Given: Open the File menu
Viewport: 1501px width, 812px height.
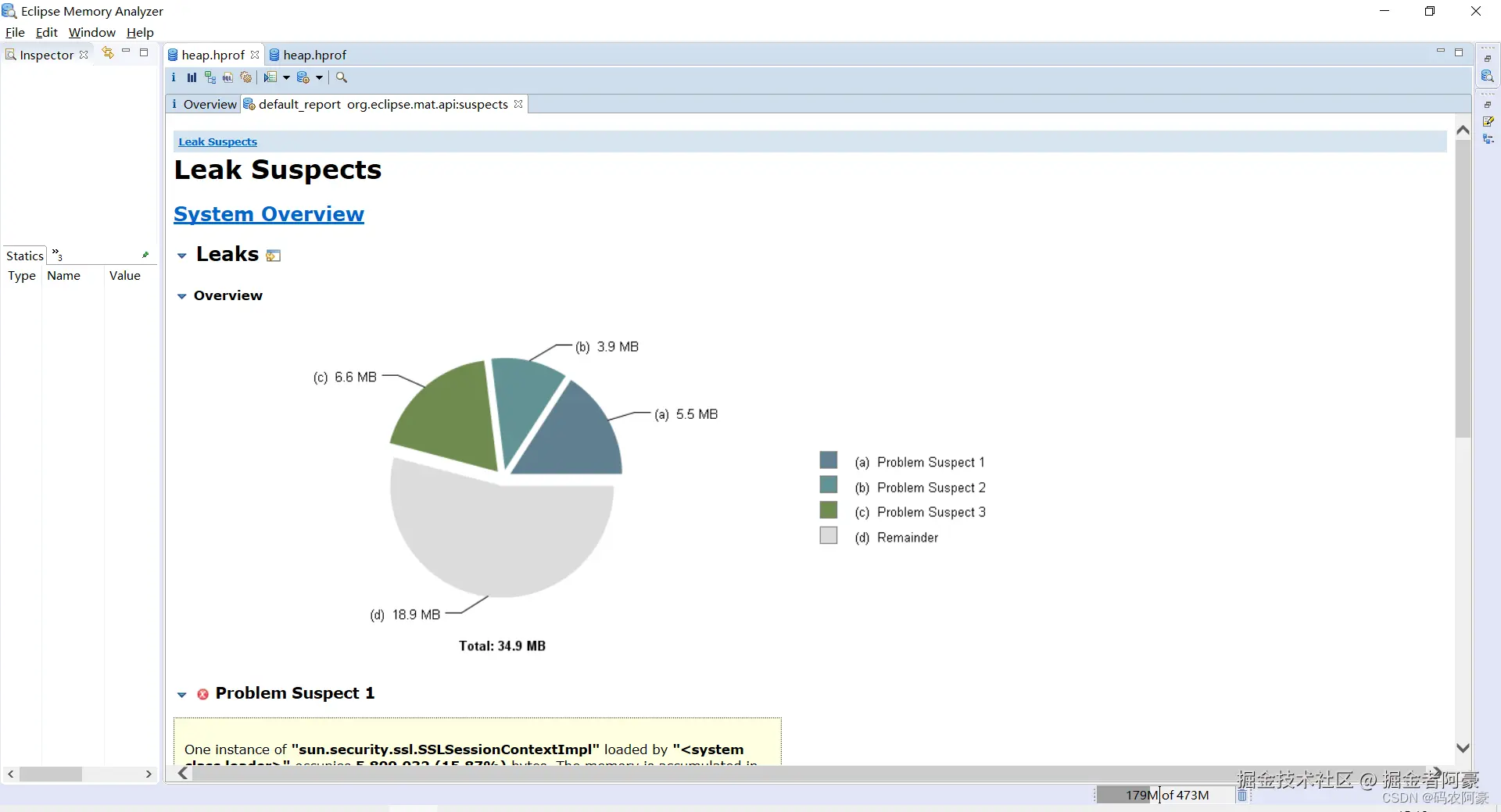Looking at the screenshot, I should point(15,32).
